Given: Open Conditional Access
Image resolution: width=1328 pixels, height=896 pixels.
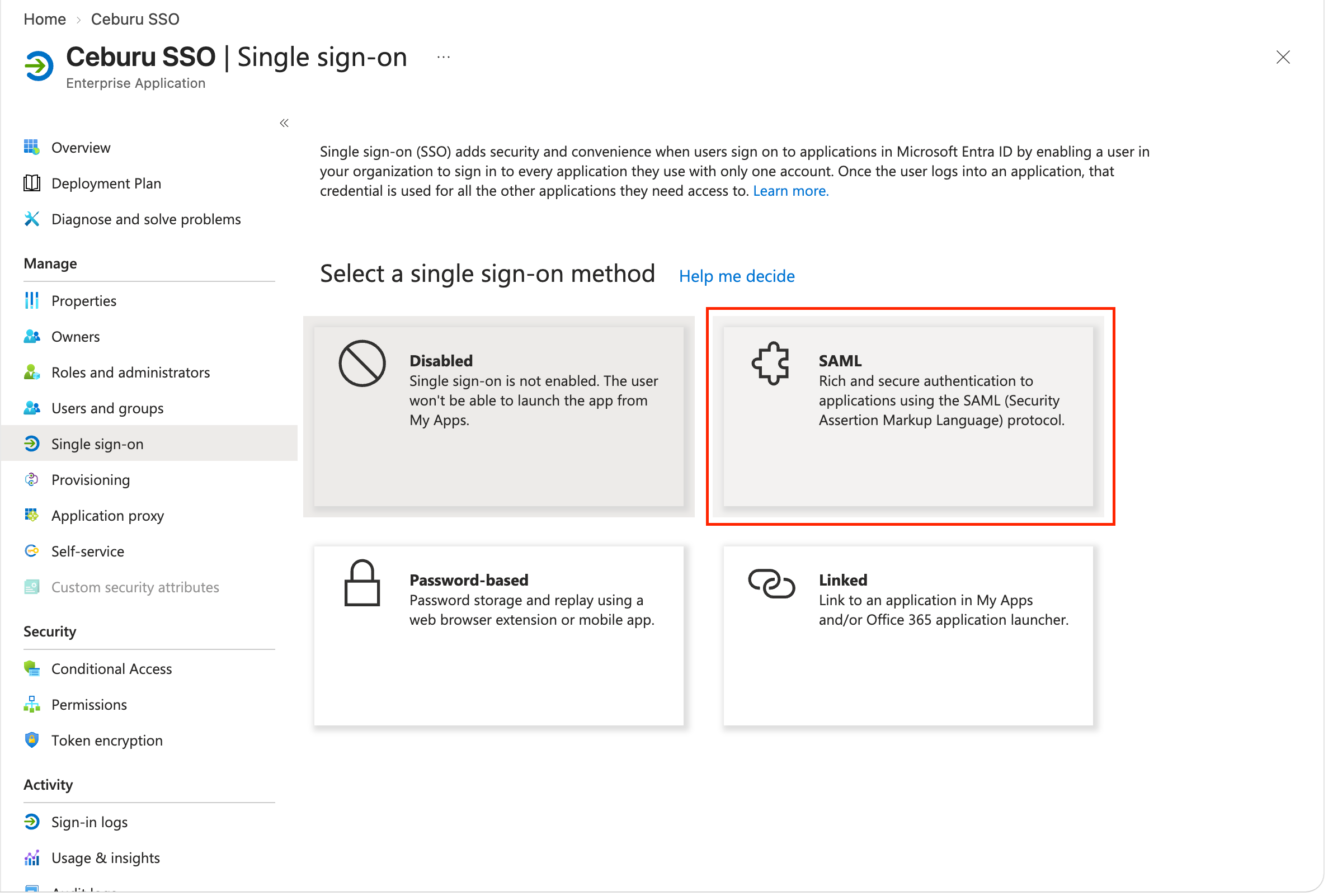Looking at the screenshot, I should click(150, 669).
